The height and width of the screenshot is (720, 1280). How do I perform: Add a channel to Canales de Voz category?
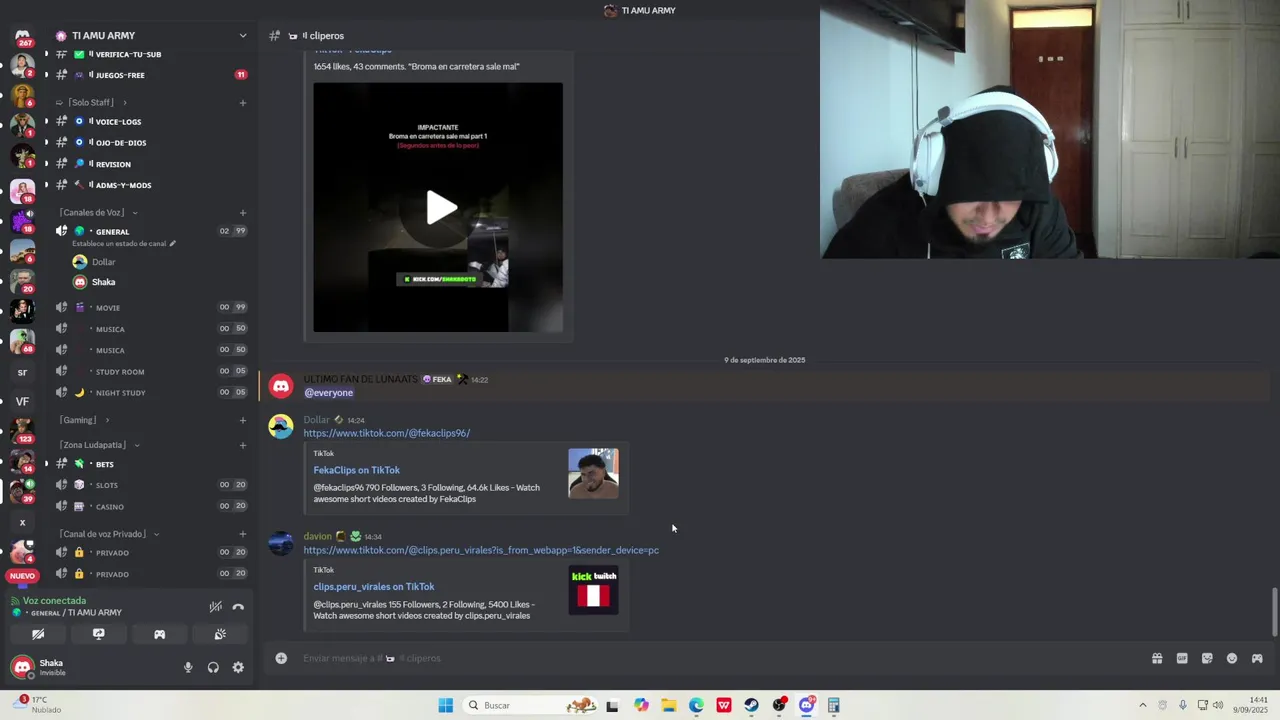pos(242,212)
